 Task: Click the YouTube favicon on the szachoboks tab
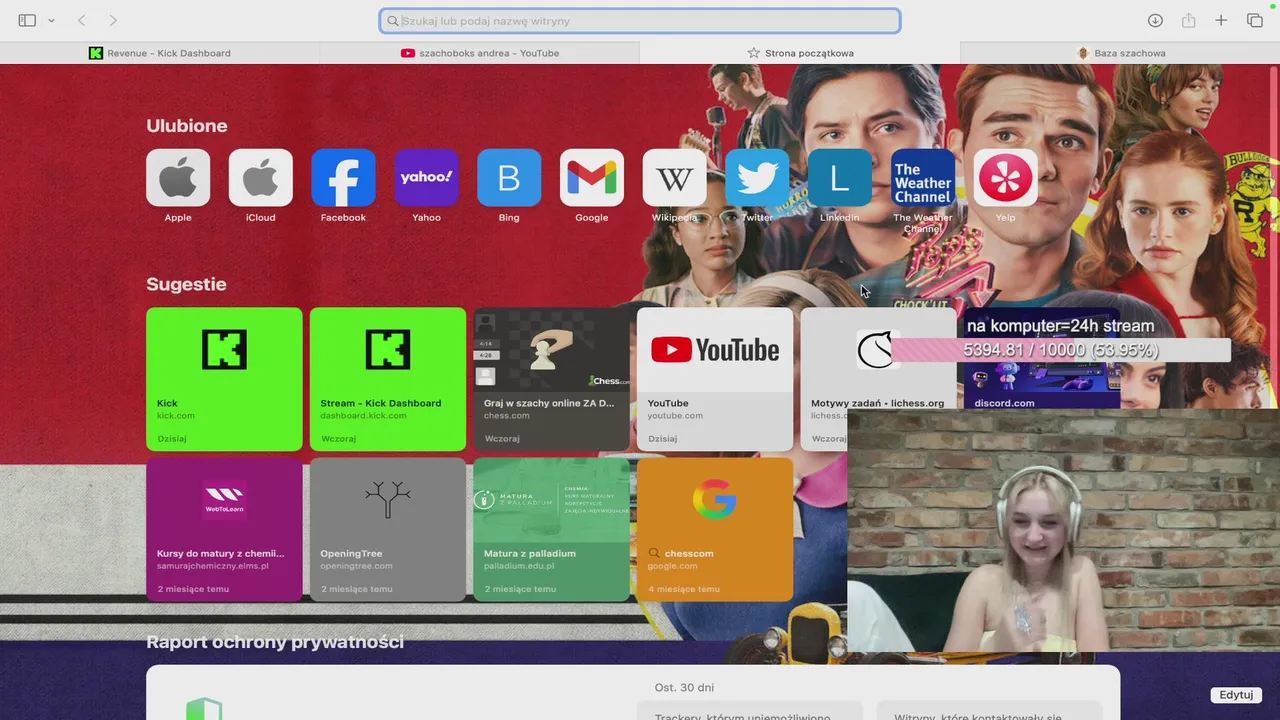pos(408,53)
